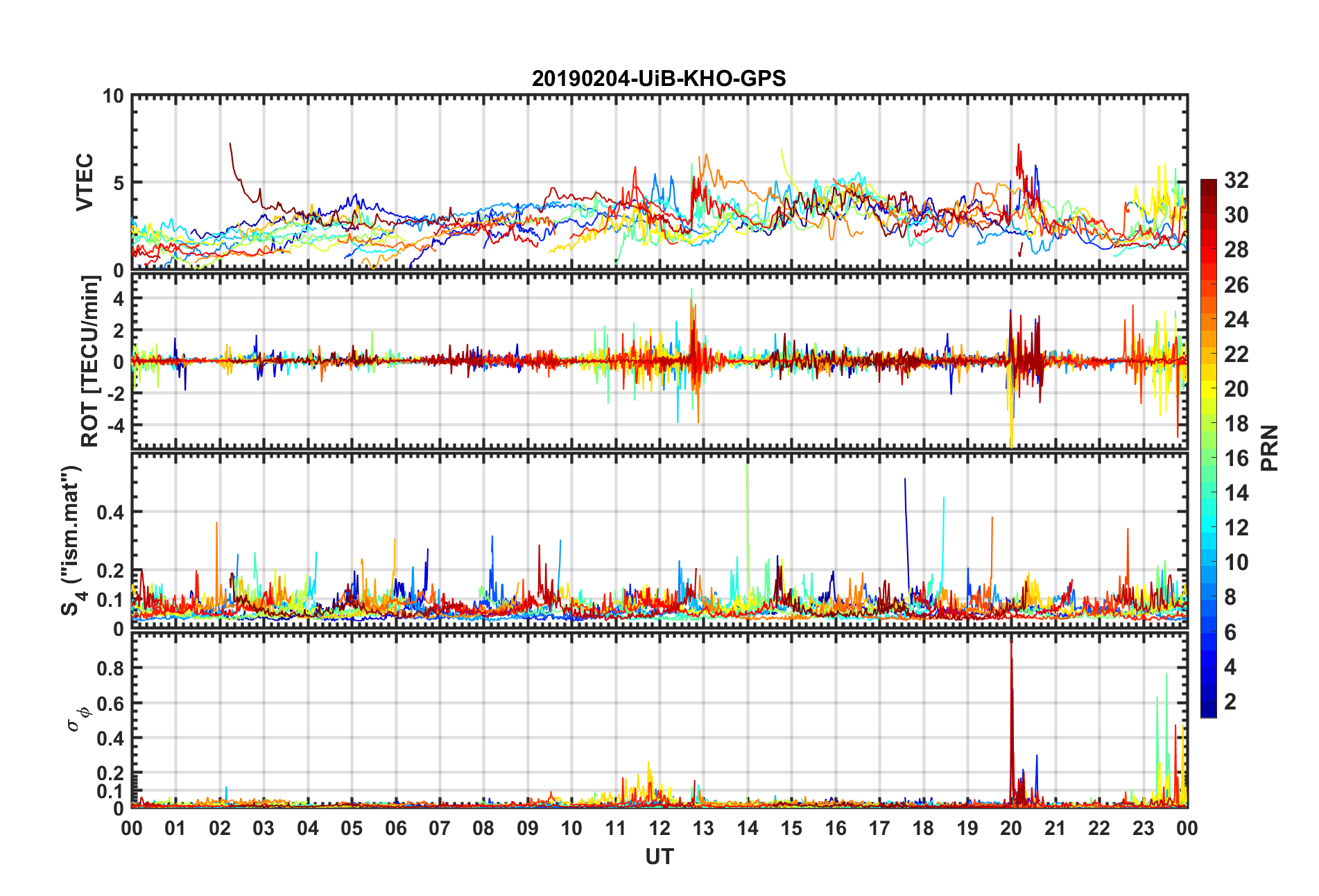
Task: Click x-axis tick label 20
Action: point(1011,828)
